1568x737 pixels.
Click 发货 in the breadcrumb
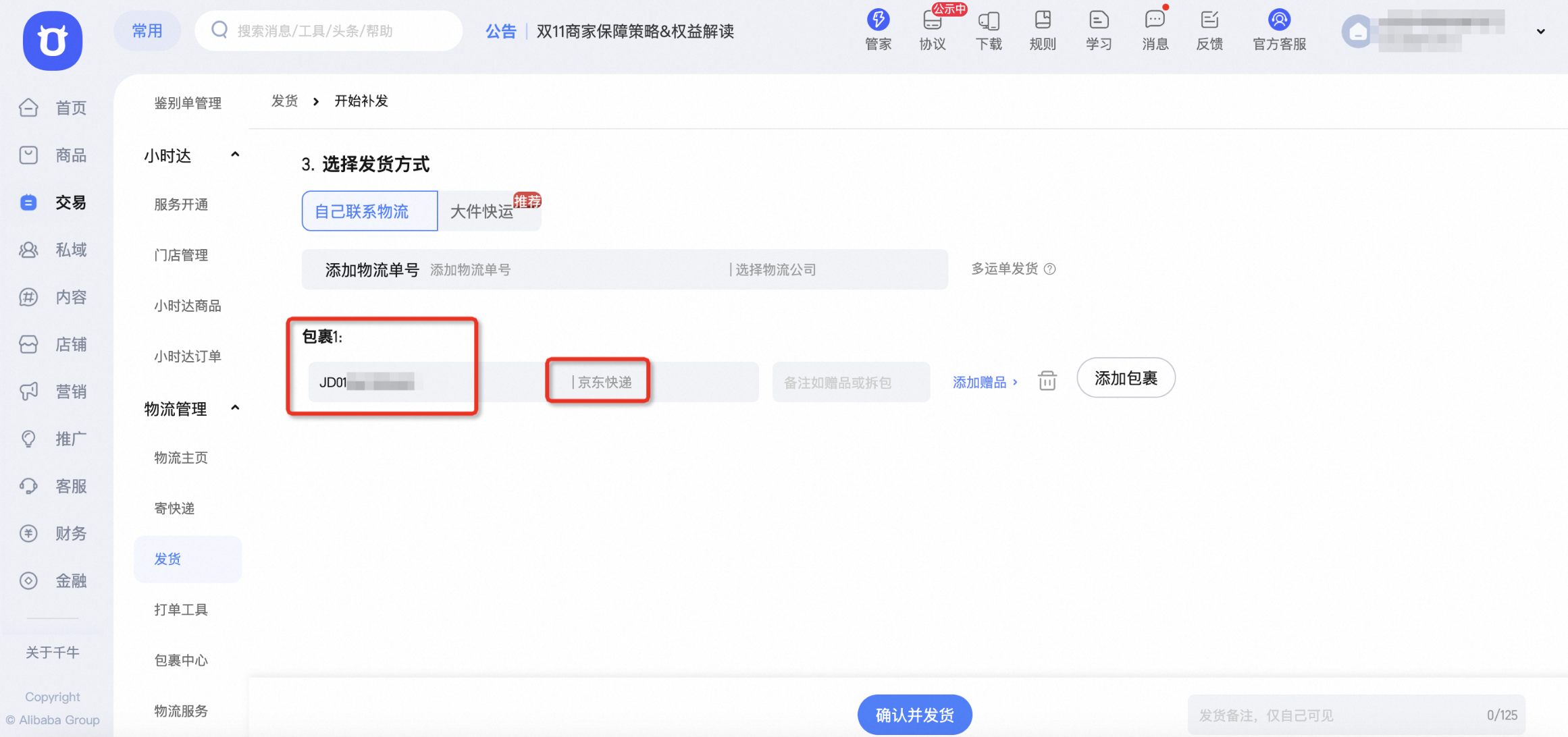[x=284, y=101]
